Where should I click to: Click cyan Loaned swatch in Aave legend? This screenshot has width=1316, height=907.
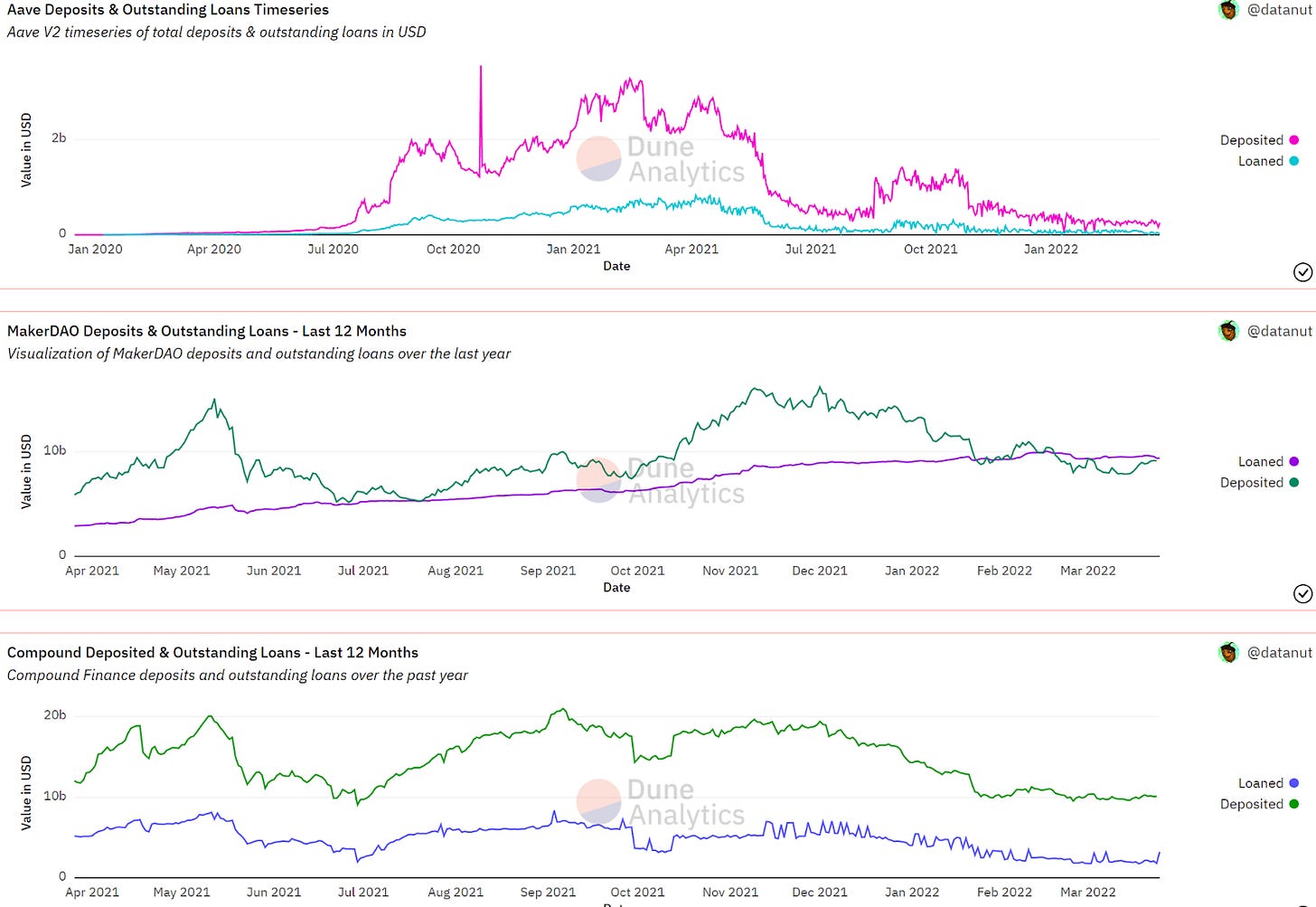point(1293,161)
